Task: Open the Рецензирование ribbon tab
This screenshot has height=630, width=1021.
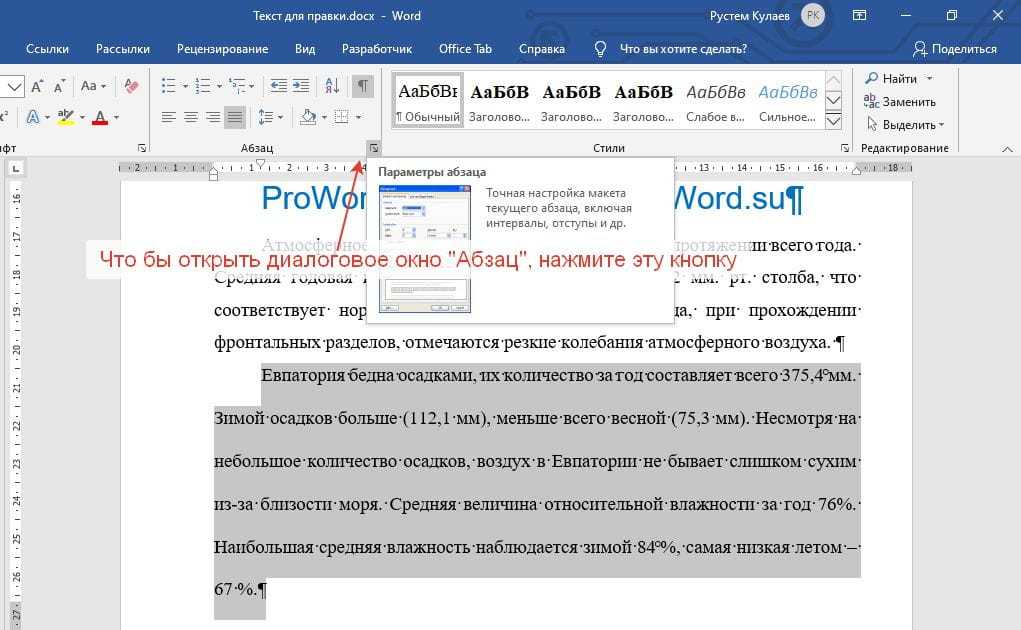Action: [222, 49]
